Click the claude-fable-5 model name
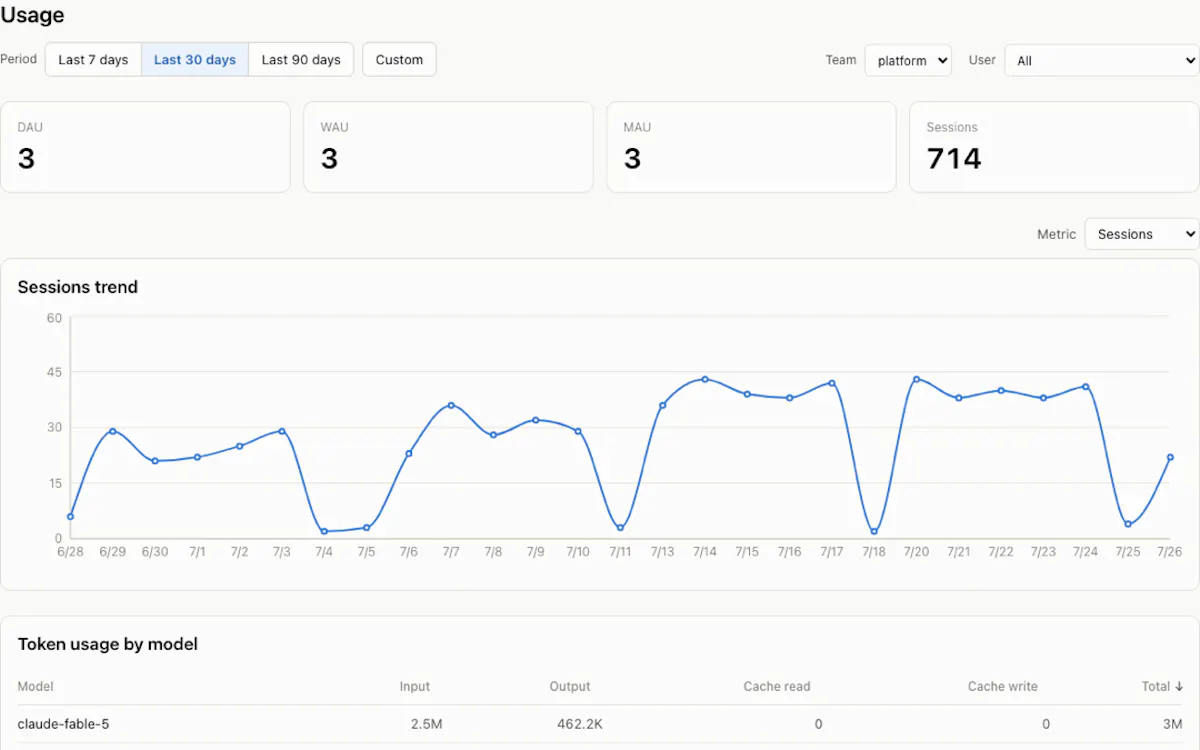The width and height of the screenshot is (1200, 750). coord(63,724)
